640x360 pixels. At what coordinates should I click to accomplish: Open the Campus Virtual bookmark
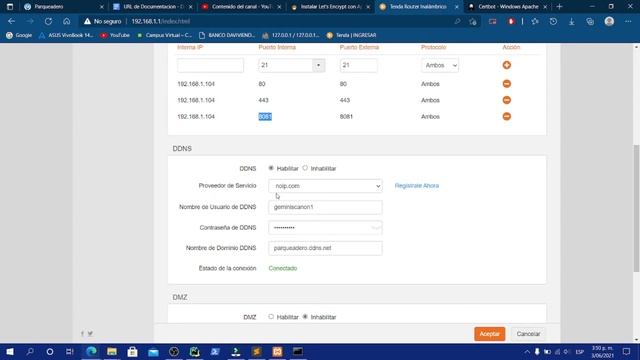(164, 35)
